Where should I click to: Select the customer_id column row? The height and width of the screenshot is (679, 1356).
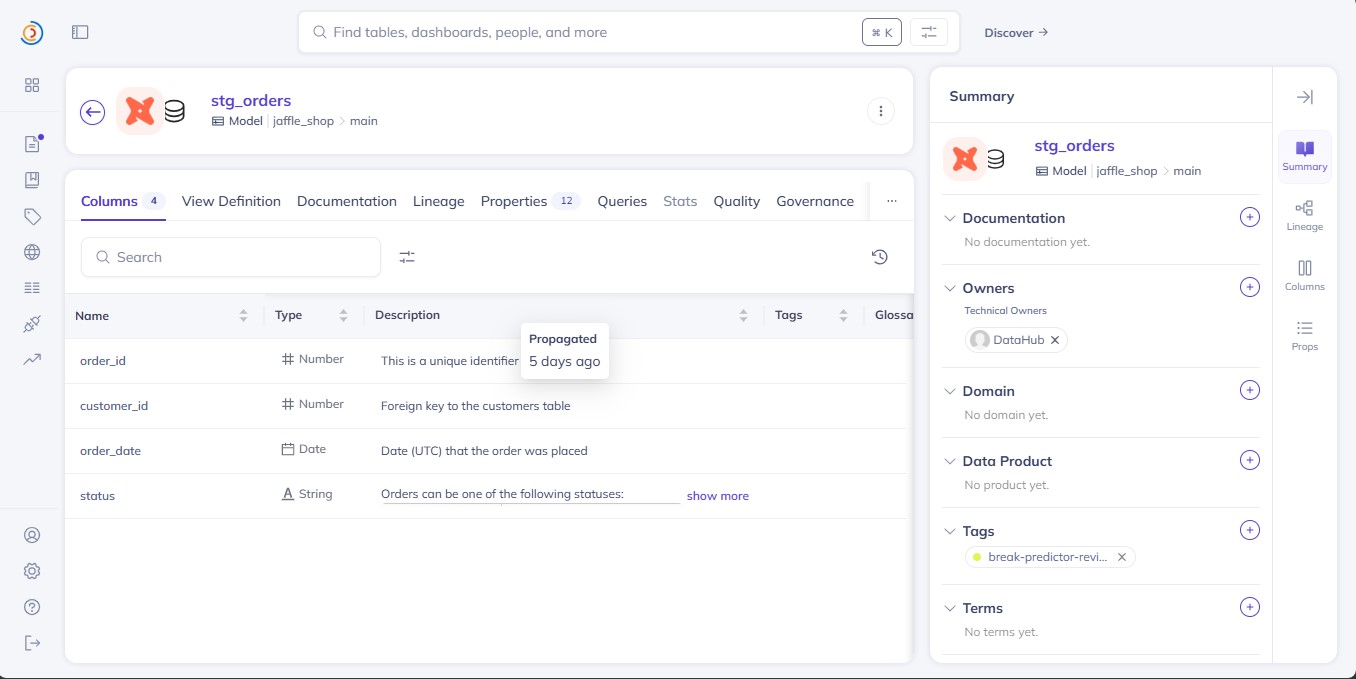[486, 406]
